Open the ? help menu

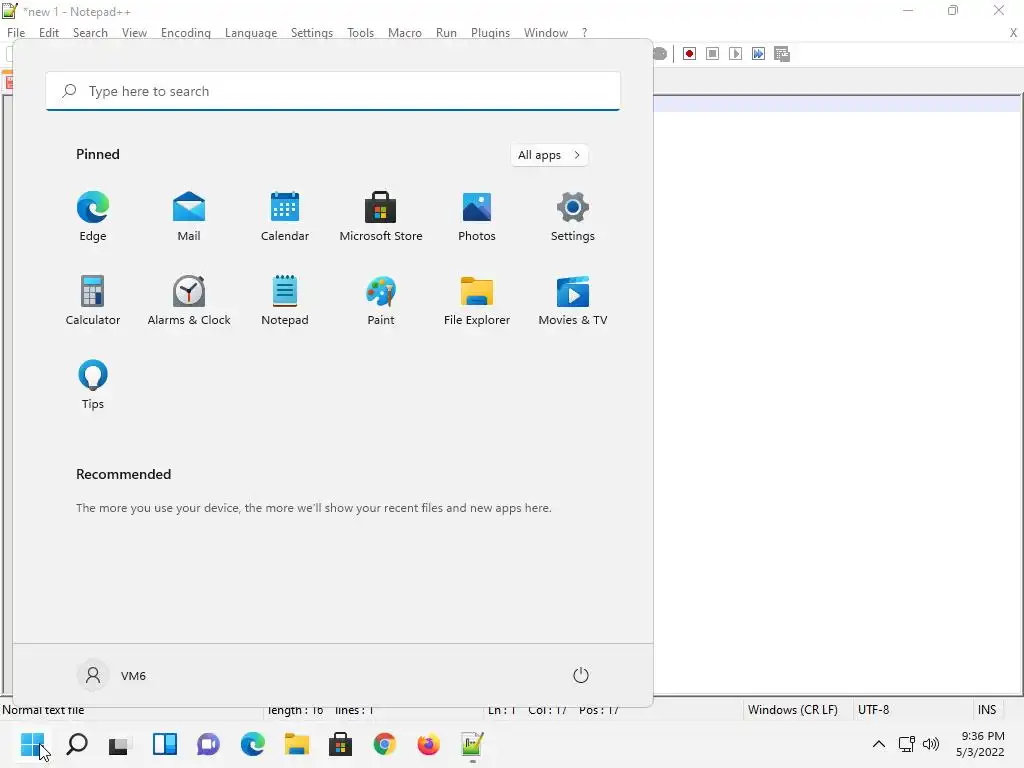click(584, 33)
